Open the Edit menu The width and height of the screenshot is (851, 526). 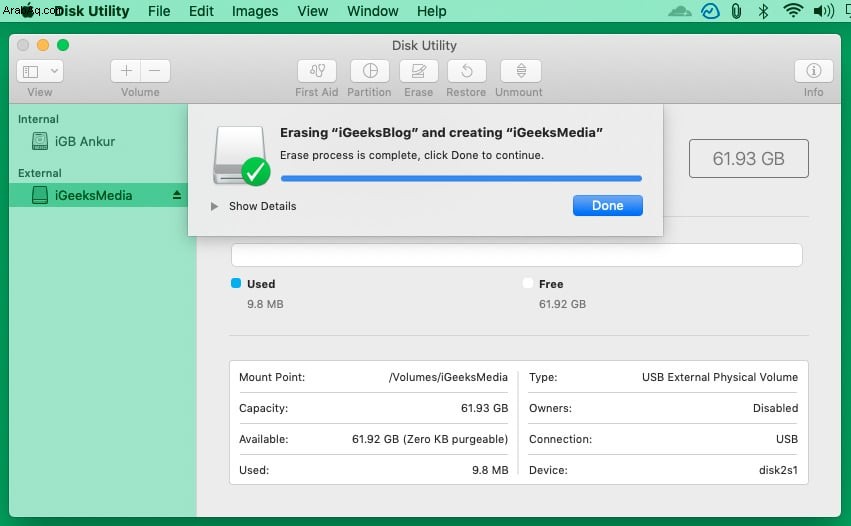pos(201,11)
